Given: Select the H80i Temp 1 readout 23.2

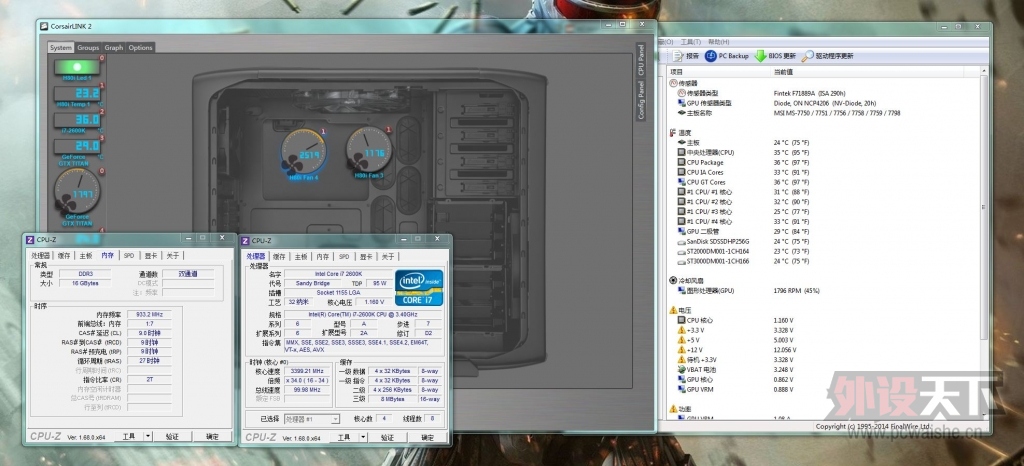Looking at the screenshot, I should click(x=76, y=93).
